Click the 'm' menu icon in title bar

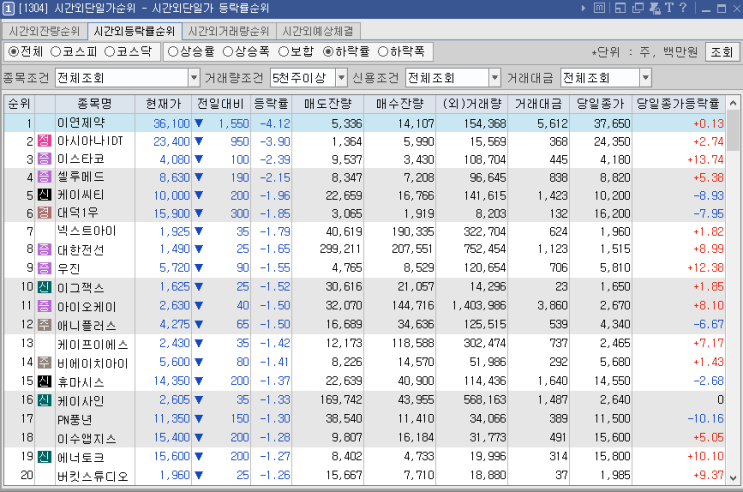click(599, 8)
